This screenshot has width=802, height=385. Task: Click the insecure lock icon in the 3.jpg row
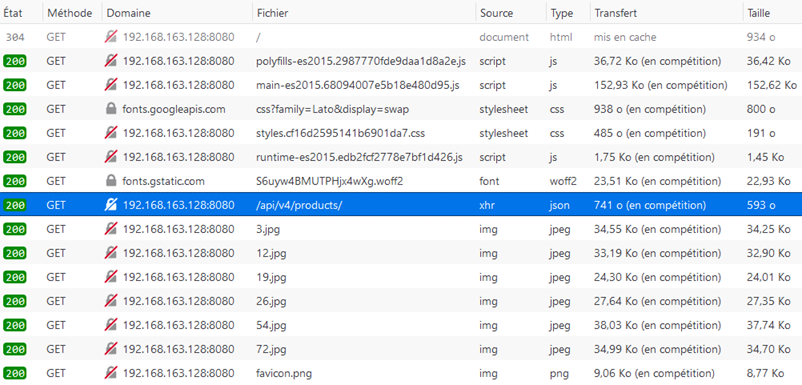[x=111, y=229]
